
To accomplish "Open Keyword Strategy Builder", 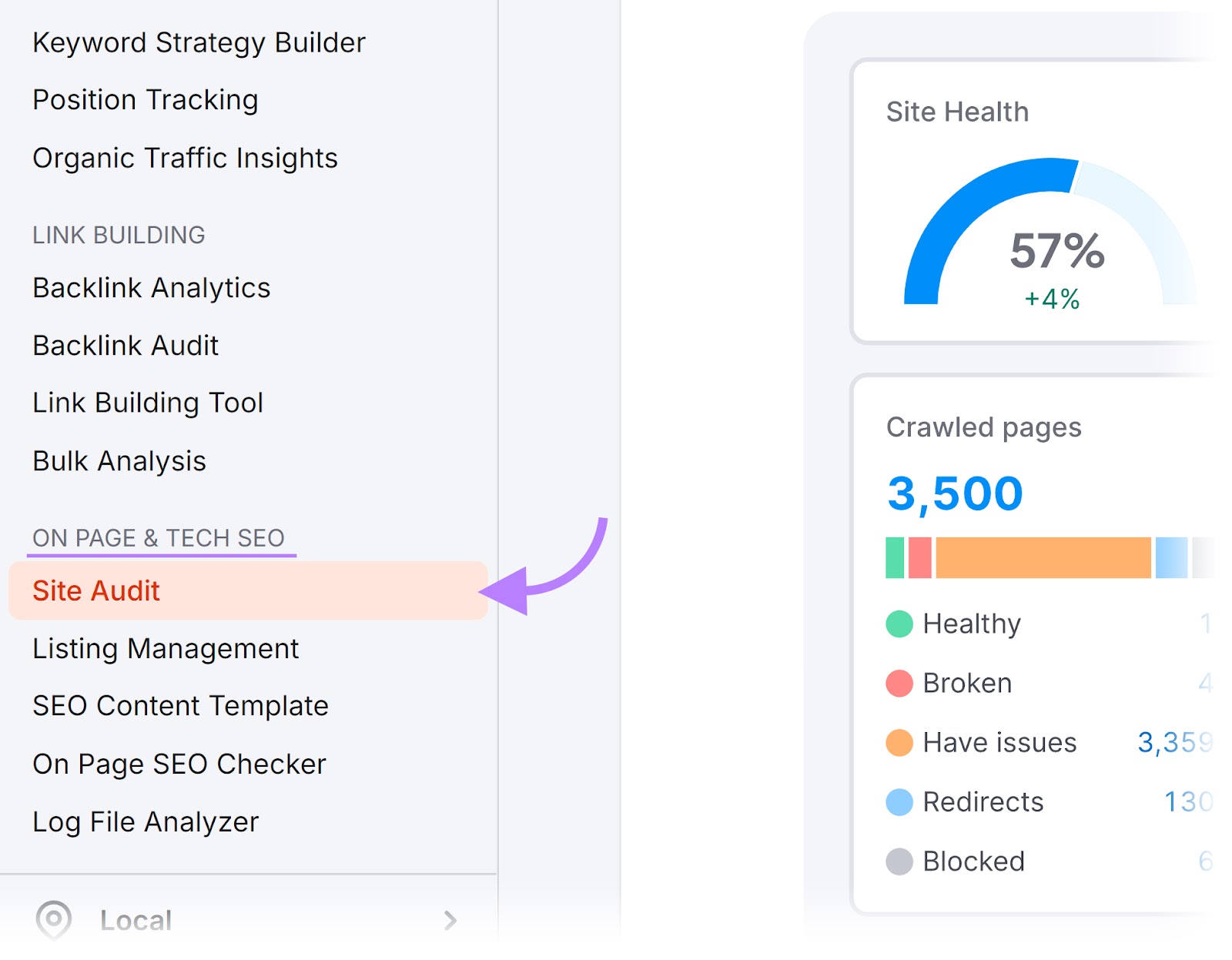I will click(x=199, y=42).
